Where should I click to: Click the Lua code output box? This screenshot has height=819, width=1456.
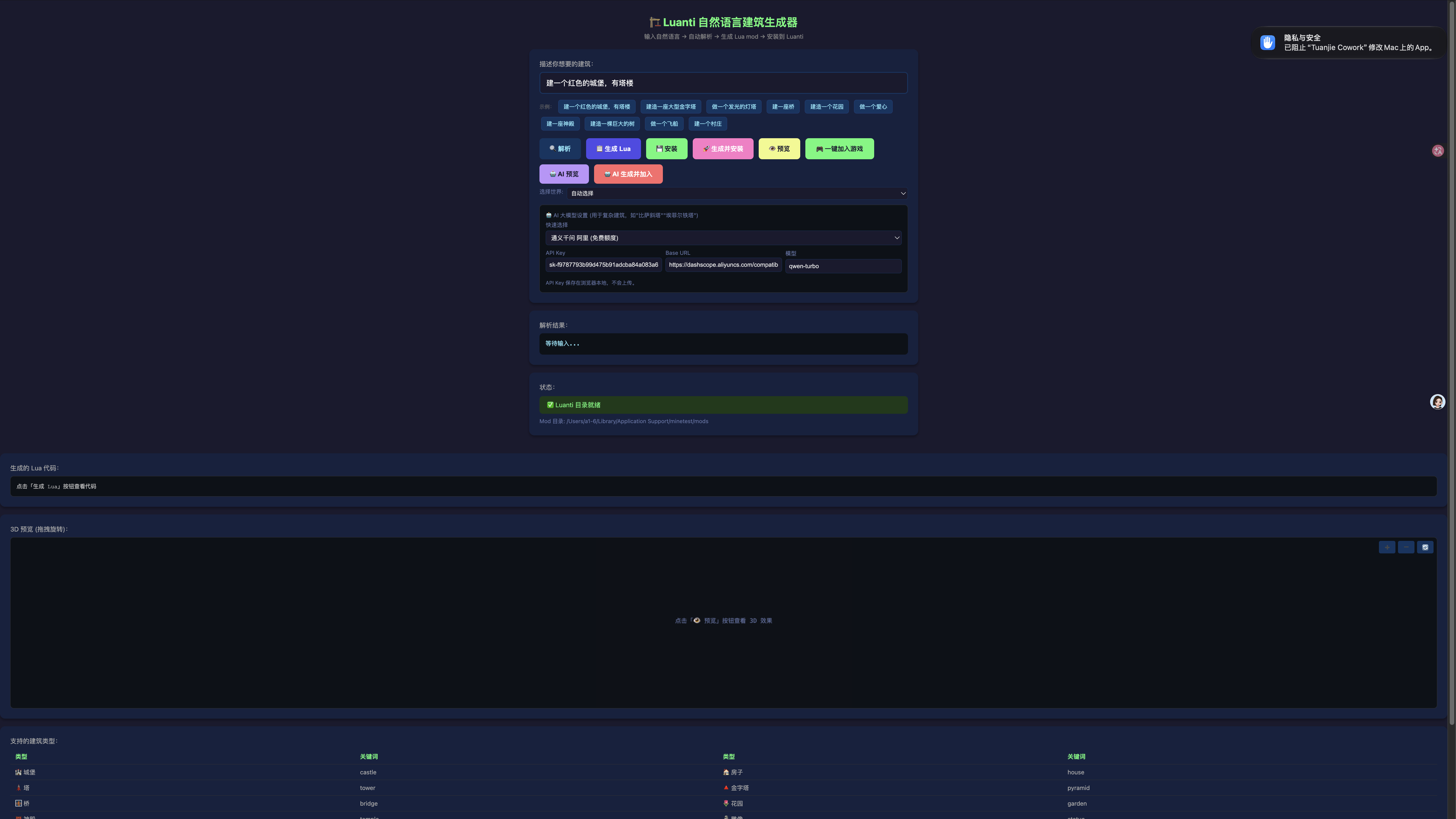[x=723, y=487]
